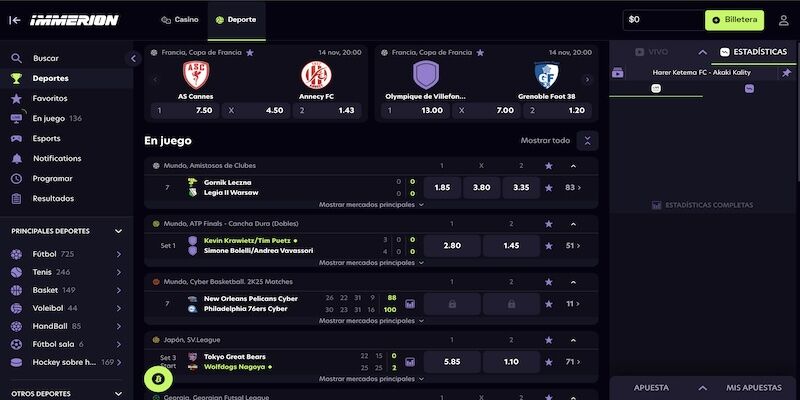The image size is (800, 400).
Task: Click the pin icon beside Harer Ketema match
Action: click(787, 73)
